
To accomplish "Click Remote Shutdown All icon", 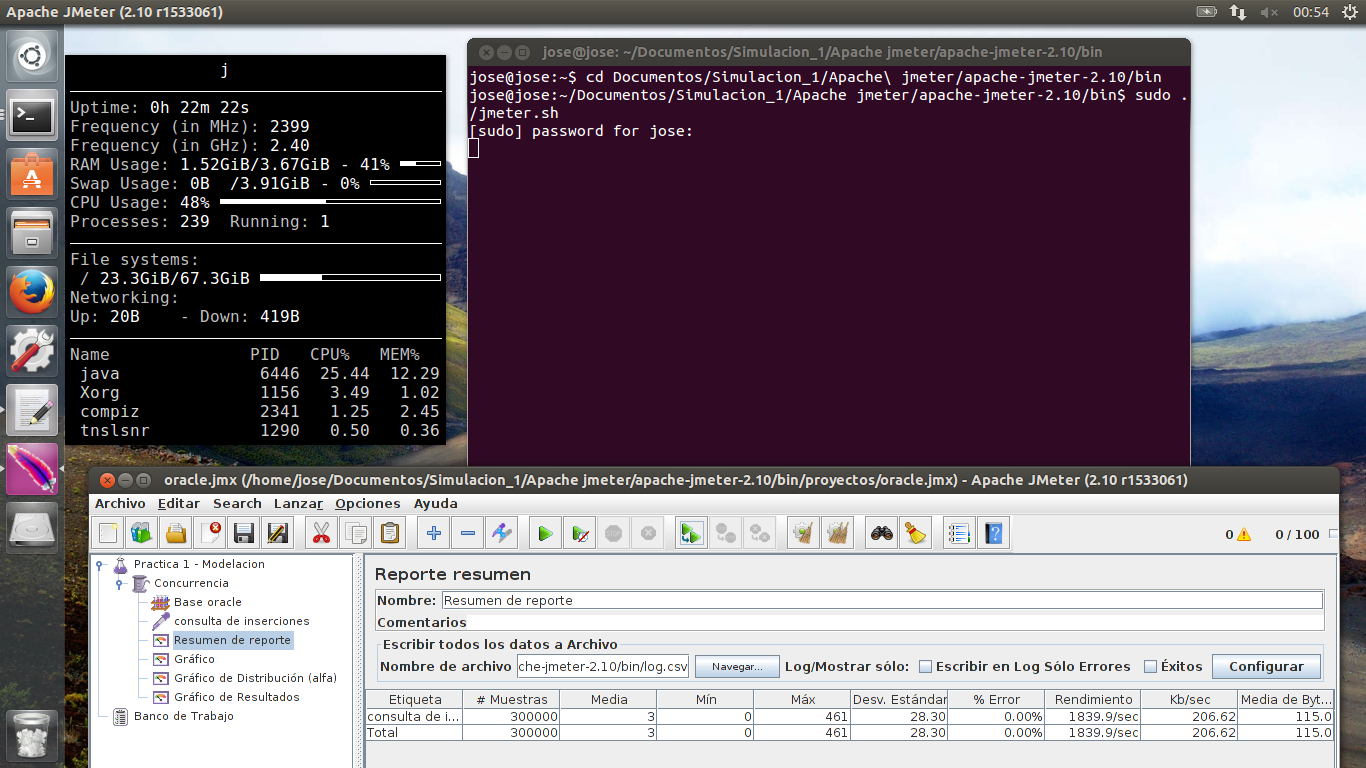I will point(759,533).
